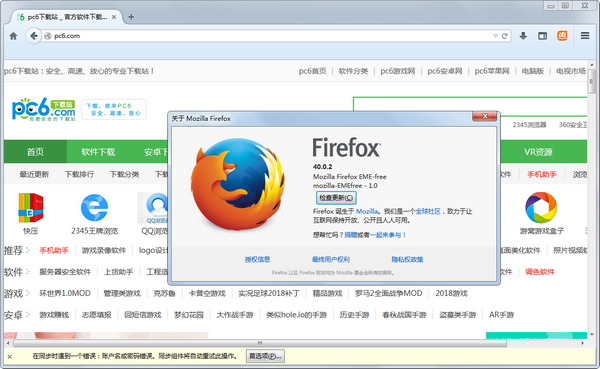This screenshot has height=369, width=600.
Task: Open a new tab with plus button
Action: 131,17
